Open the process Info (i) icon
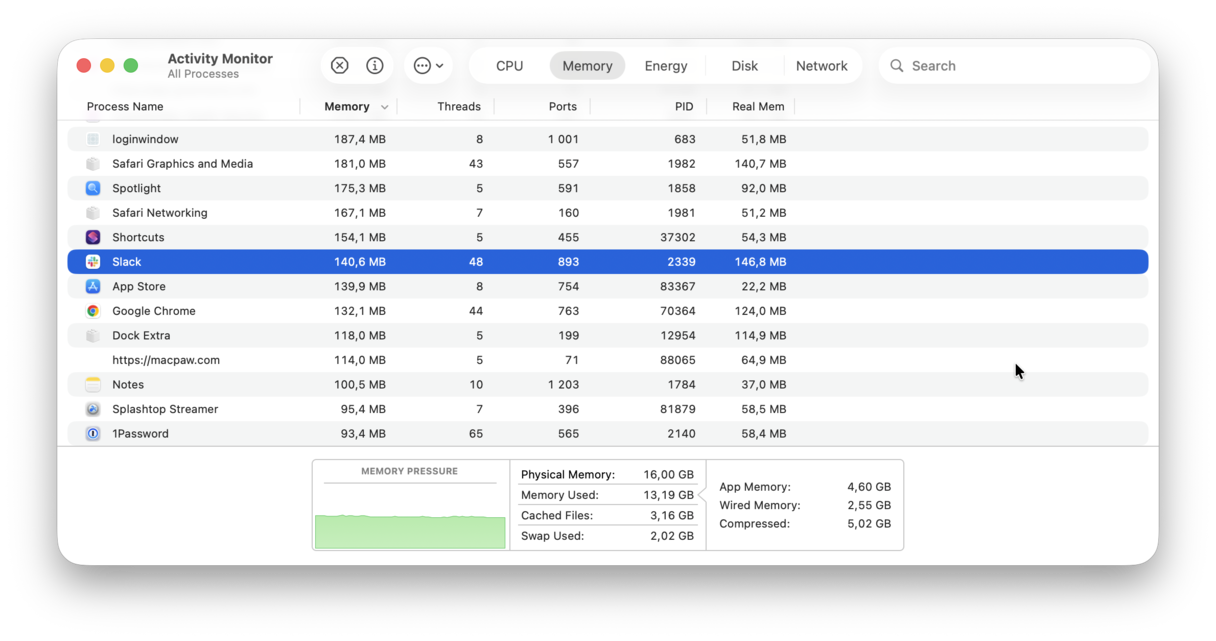 tap(375, 66)
